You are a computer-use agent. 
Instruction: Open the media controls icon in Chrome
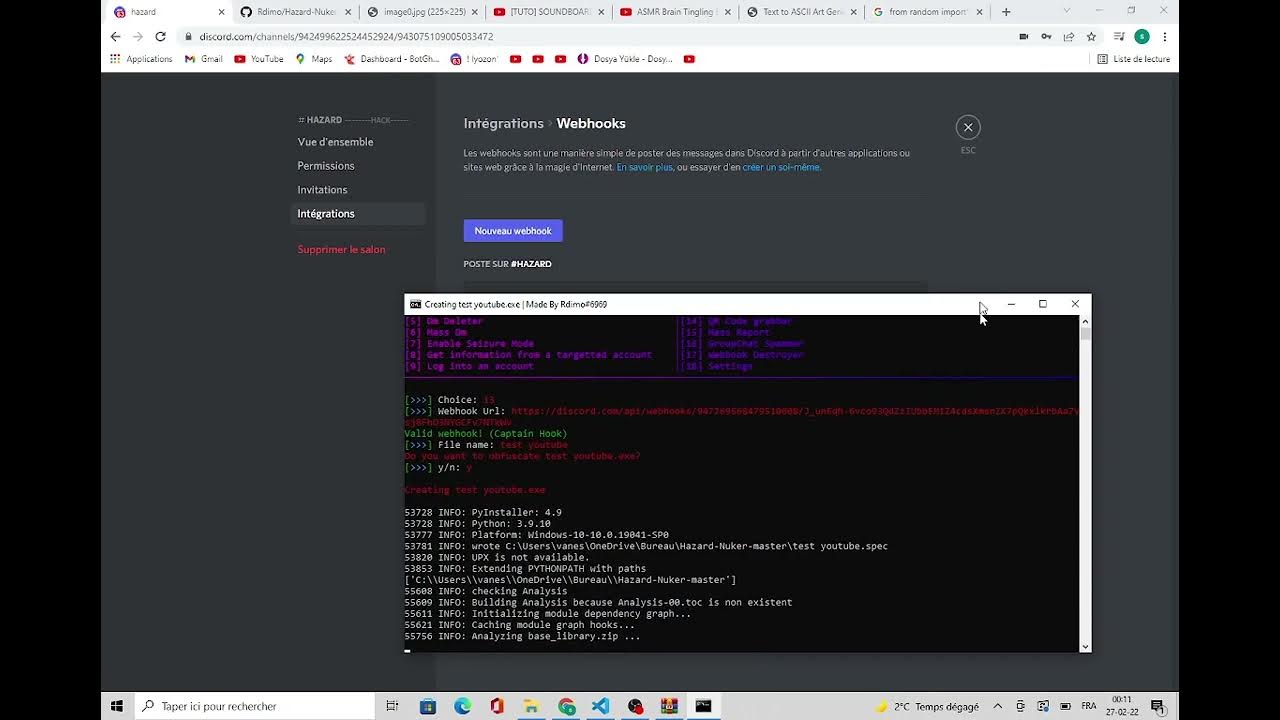[1119, 36]
